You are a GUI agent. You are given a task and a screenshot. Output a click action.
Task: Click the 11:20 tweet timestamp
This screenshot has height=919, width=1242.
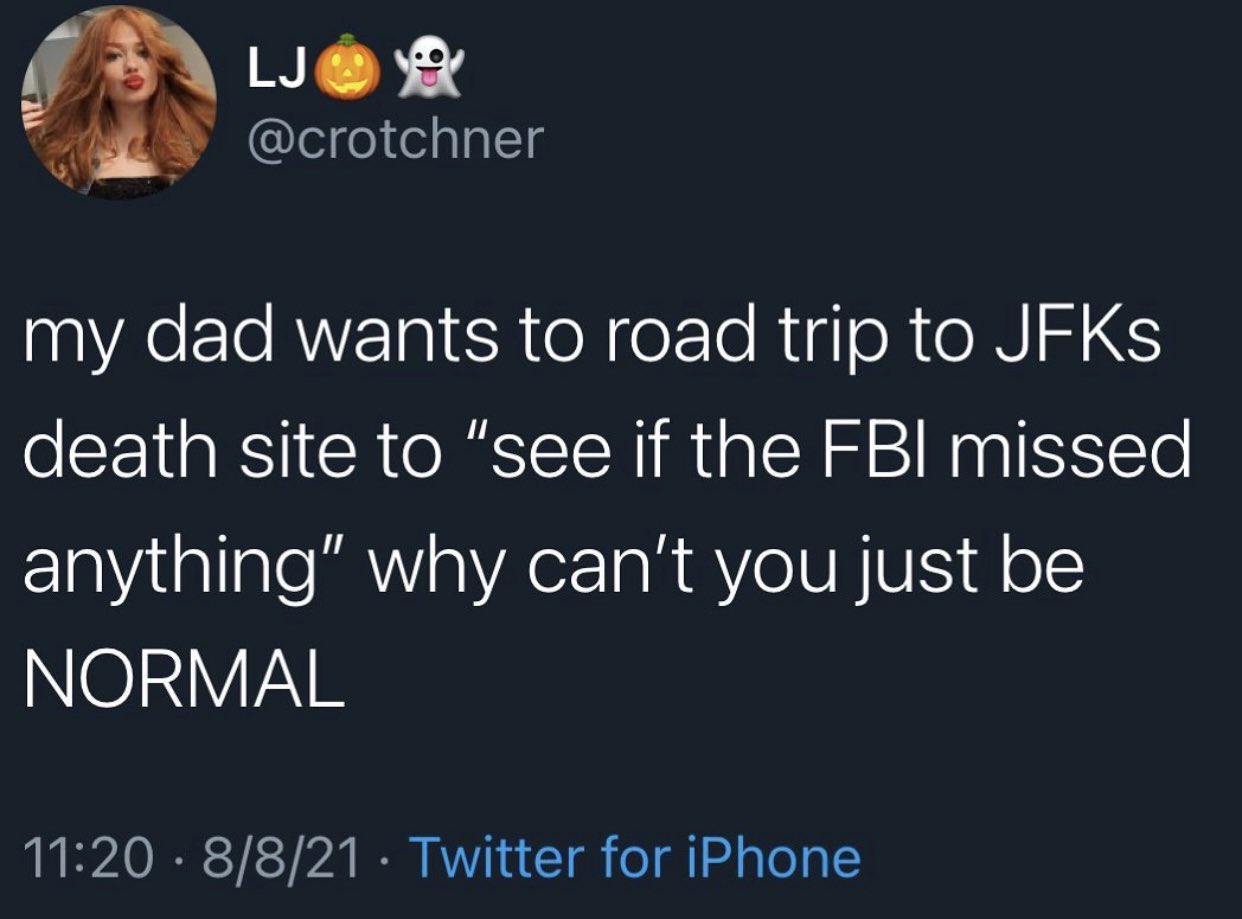[88, 857]
